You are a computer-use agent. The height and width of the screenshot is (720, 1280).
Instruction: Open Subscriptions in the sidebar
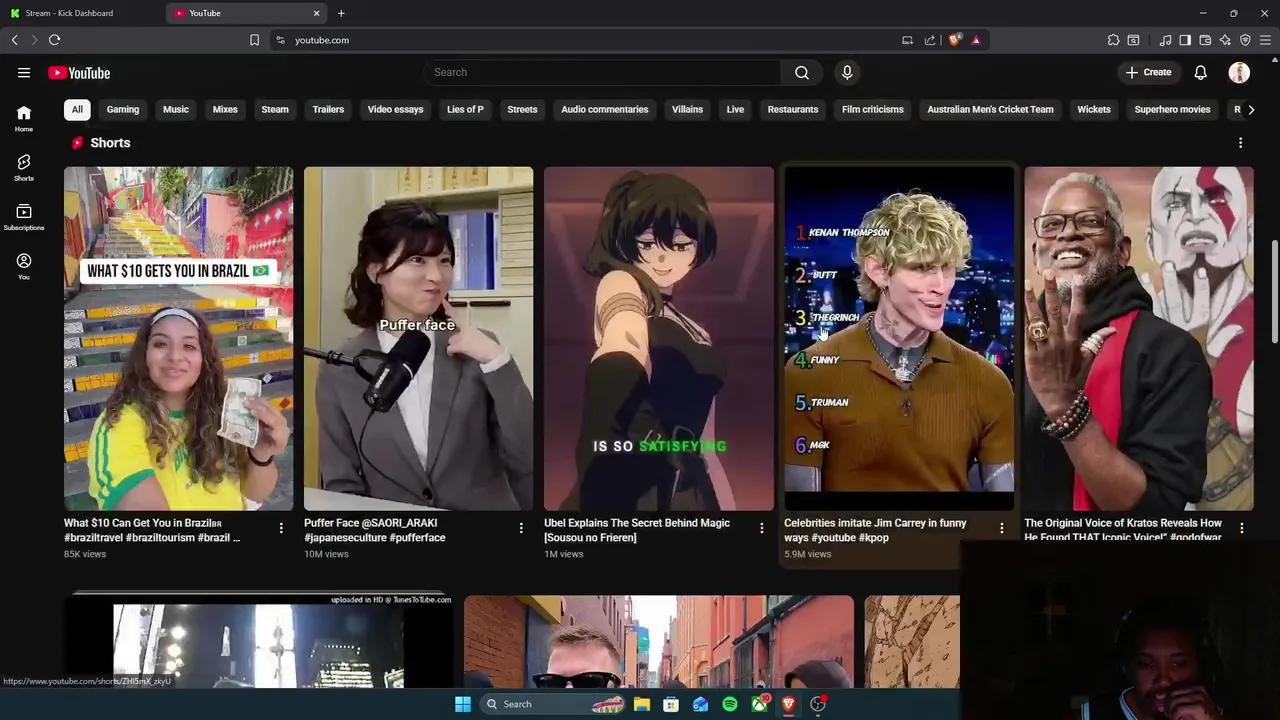(x=24, y=216)
